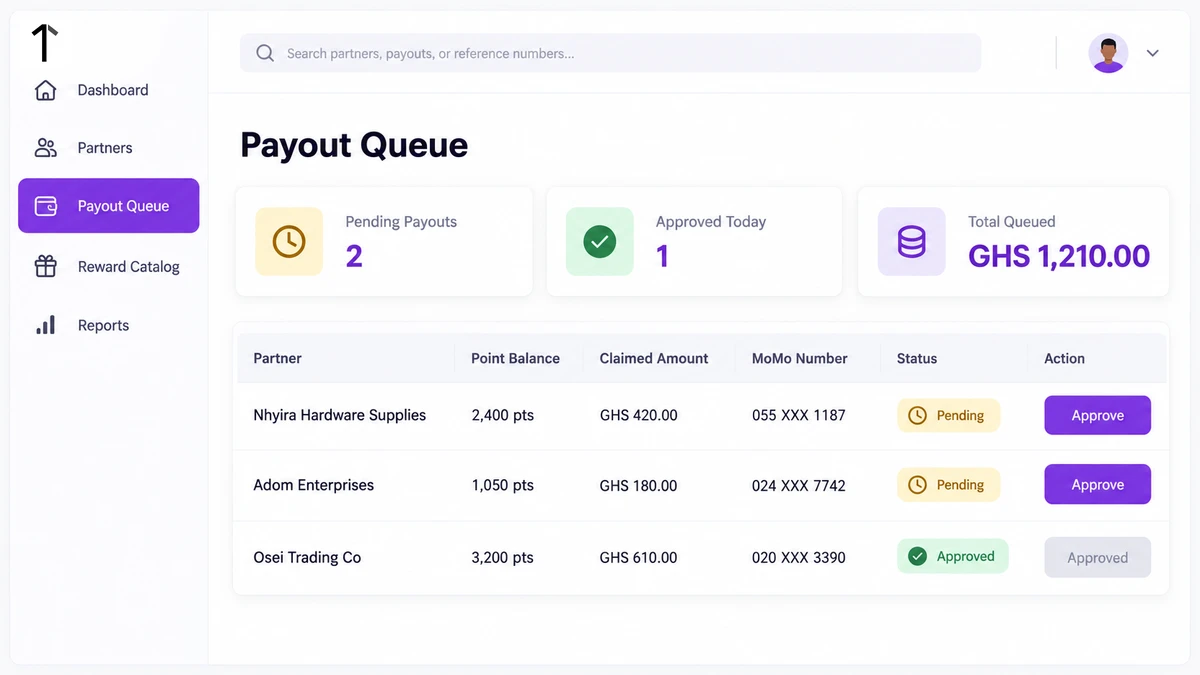Select the Payout Queue menu item
Image resolution: width=1200 pixels, height=675 pixels.
(108, 206)
